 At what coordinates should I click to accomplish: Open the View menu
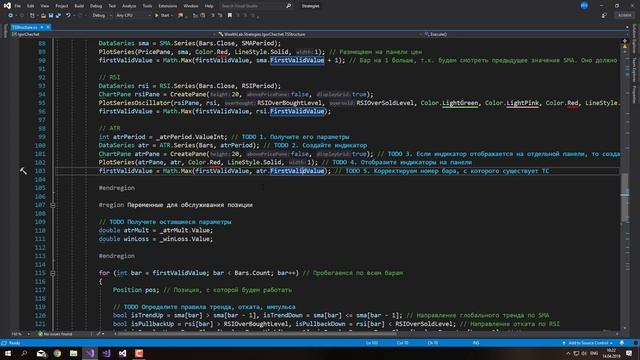point(45,6)
